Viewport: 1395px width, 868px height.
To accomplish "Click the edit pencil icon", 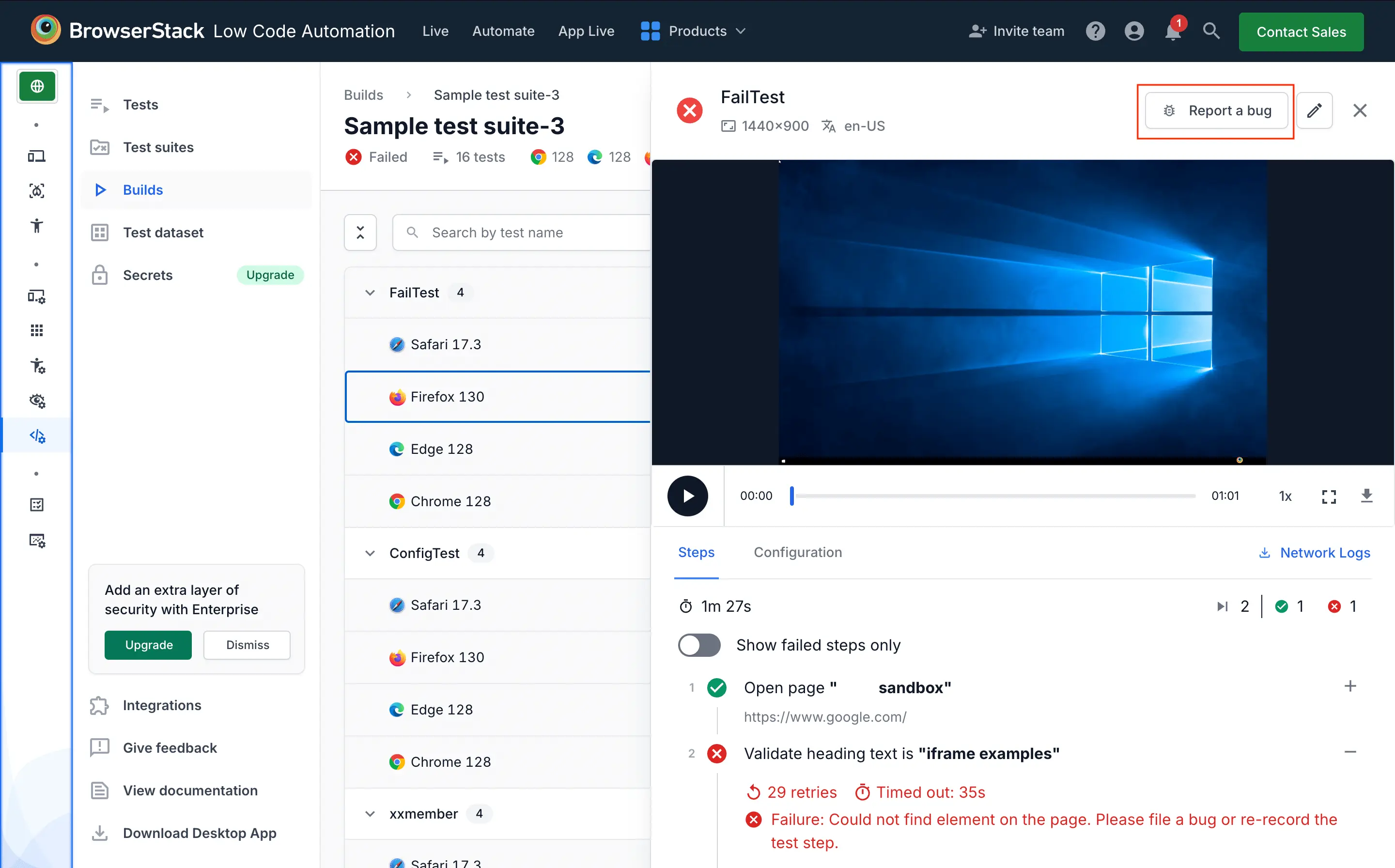I will tap(1315, 110).
